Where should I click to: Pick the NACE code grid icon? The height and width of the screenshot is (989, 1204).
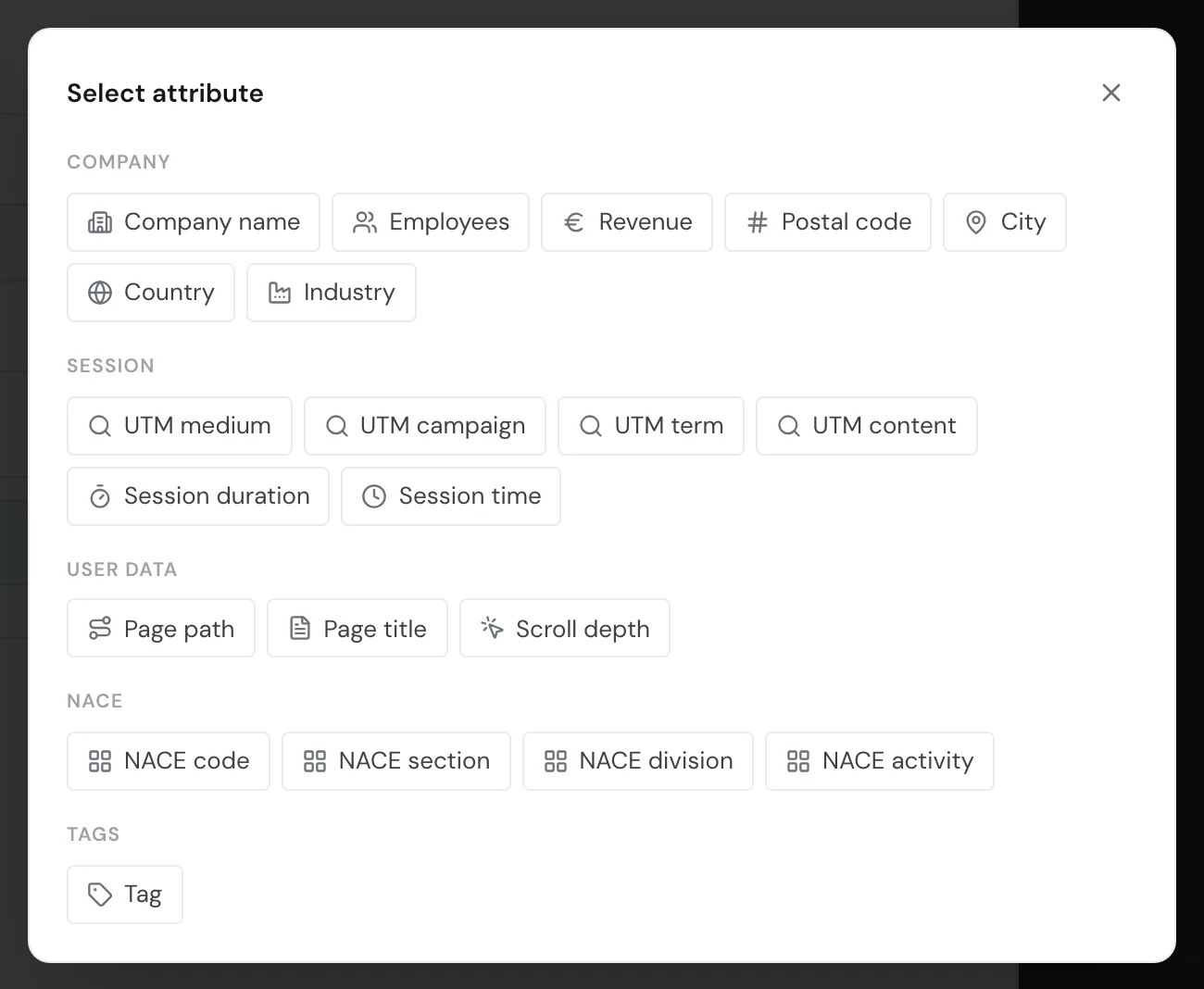click(x=100, y=761)
